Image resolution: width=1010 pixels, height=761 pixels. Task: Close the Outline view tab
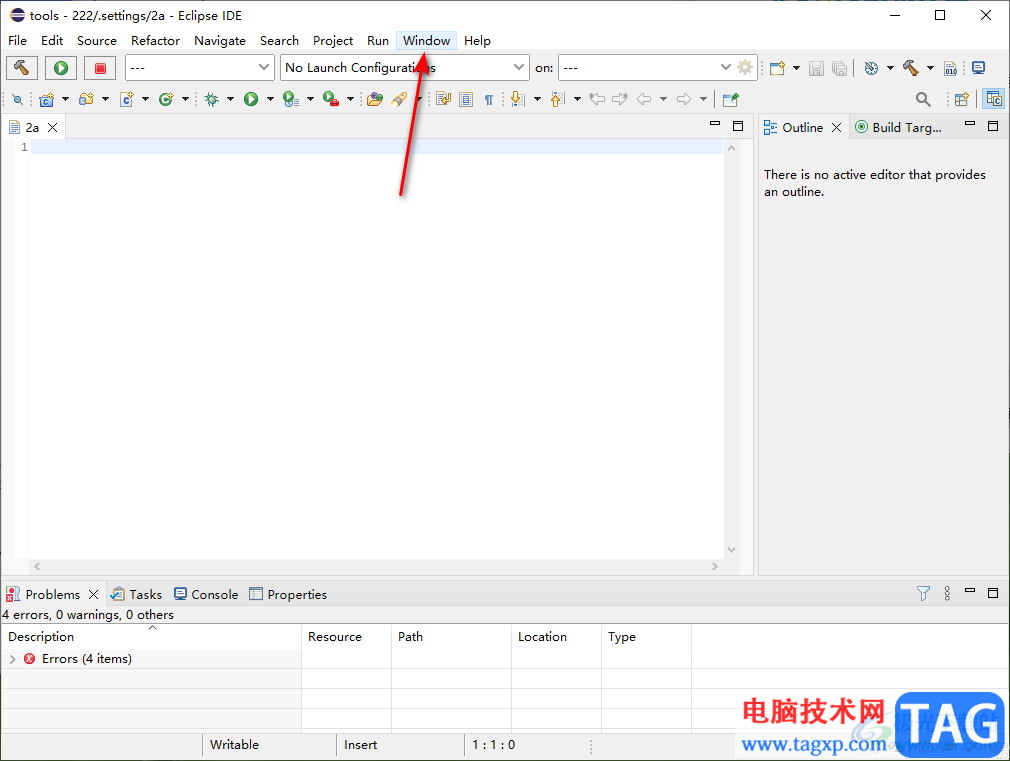836,128
